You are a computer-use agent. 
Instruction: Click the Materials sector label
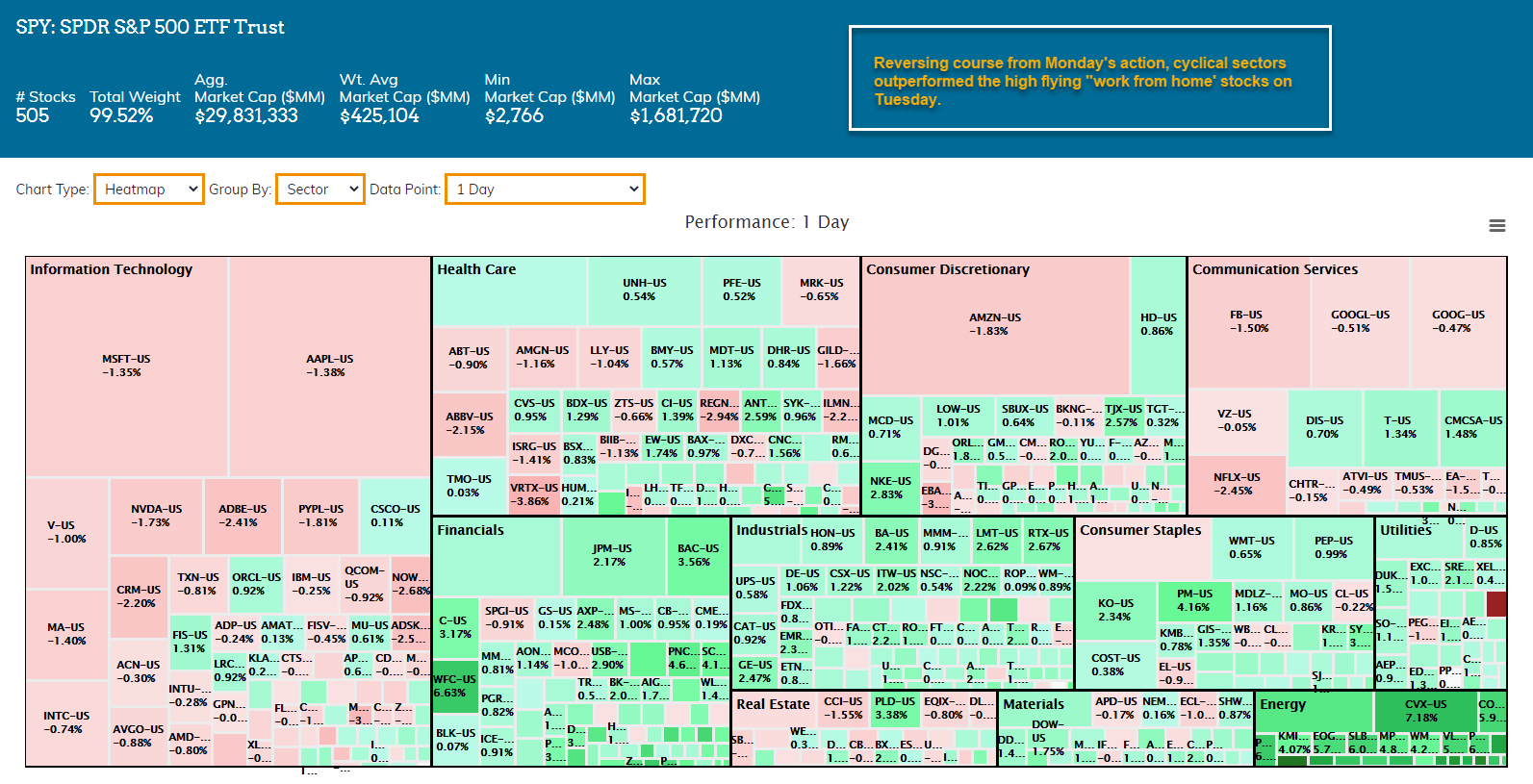(1034, 704)
